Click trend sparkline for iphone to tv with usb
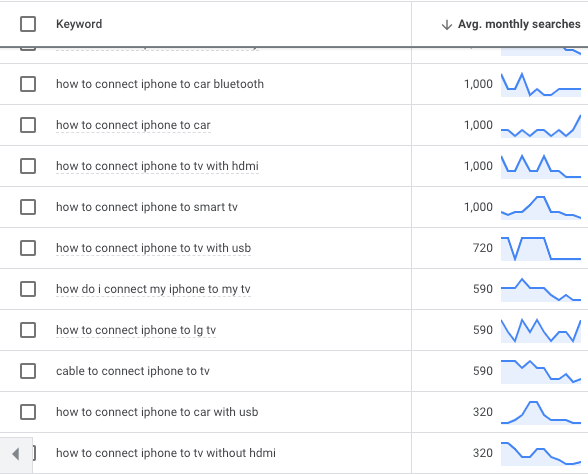The width and height of the screenshot is (588, 474). [541, 248]
